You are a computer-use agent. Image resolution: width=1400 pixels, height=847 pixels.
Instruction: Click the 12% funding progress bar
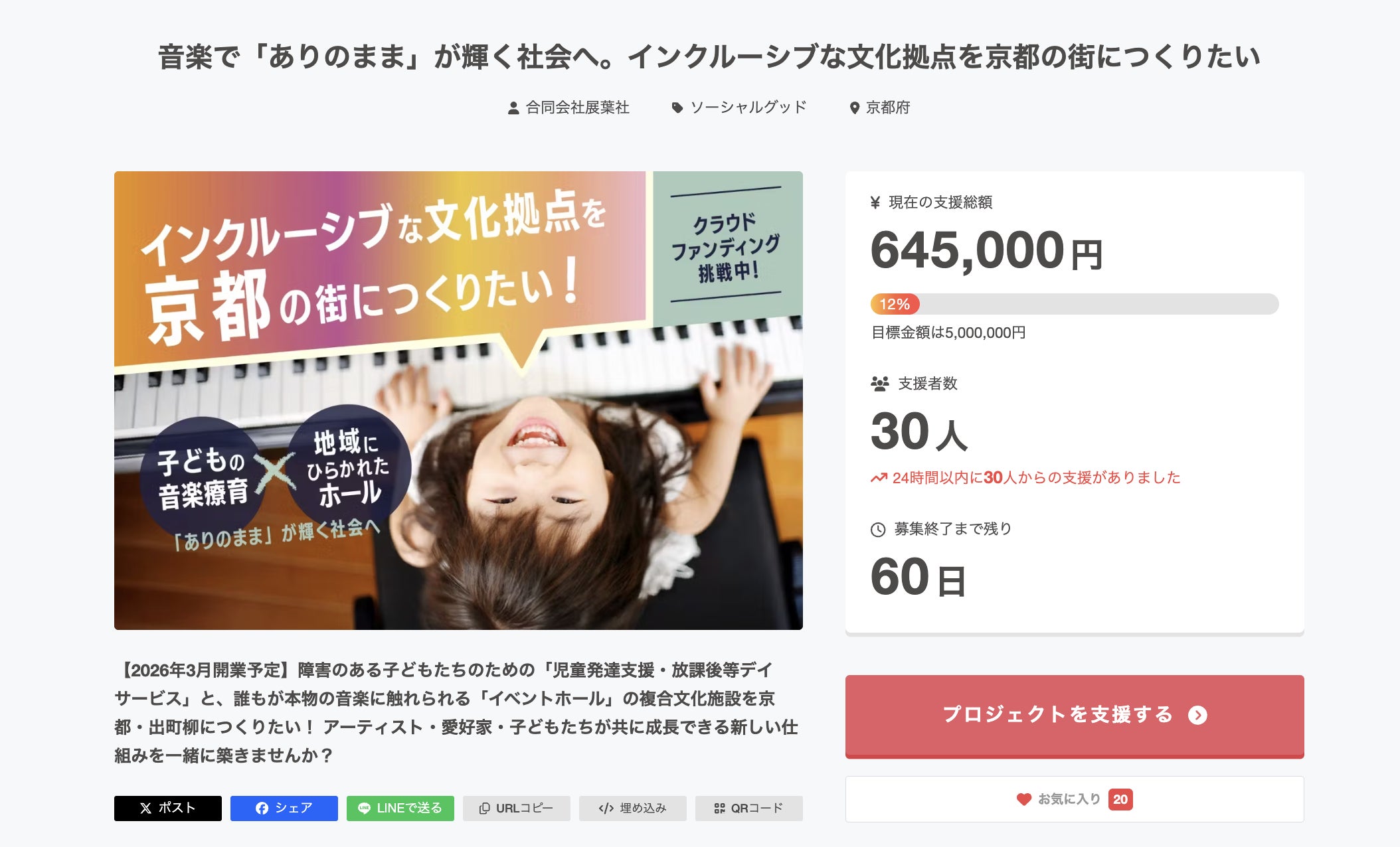click(1074, 304)
